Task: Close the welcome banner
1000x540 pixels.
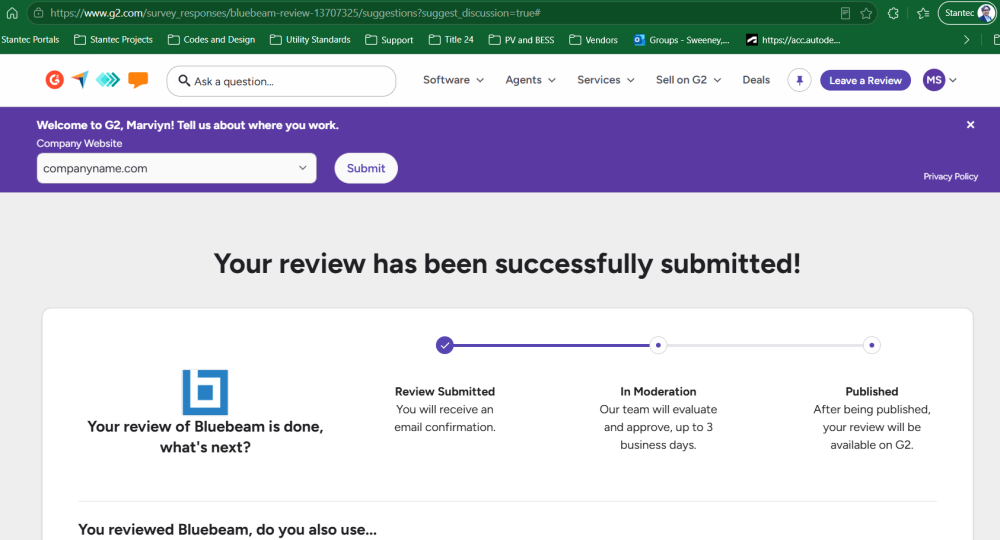Action: tap(970, 125)
